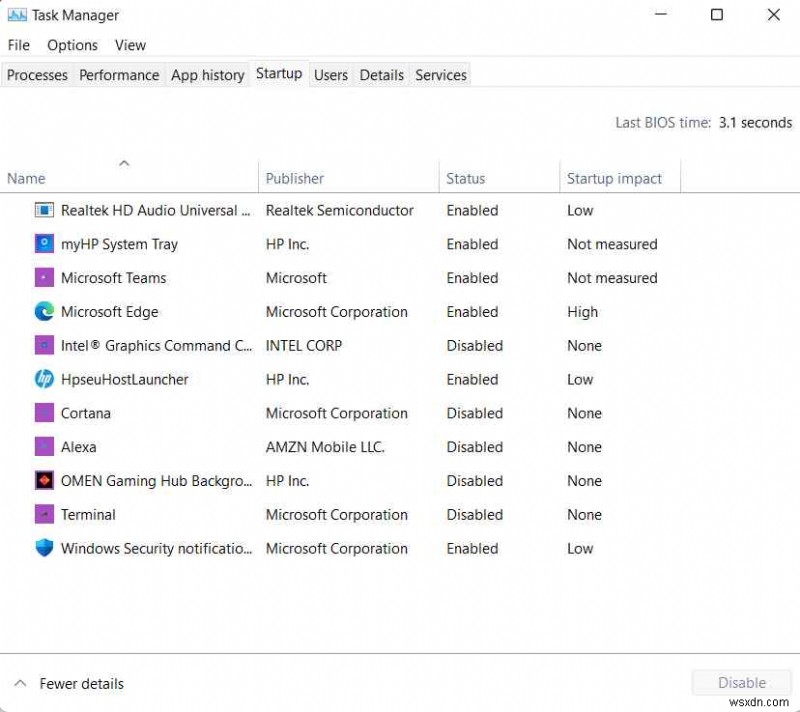This screenshot has height=712, width=800.
Task: Click the Fewer details link
Action: click(81, 683)
